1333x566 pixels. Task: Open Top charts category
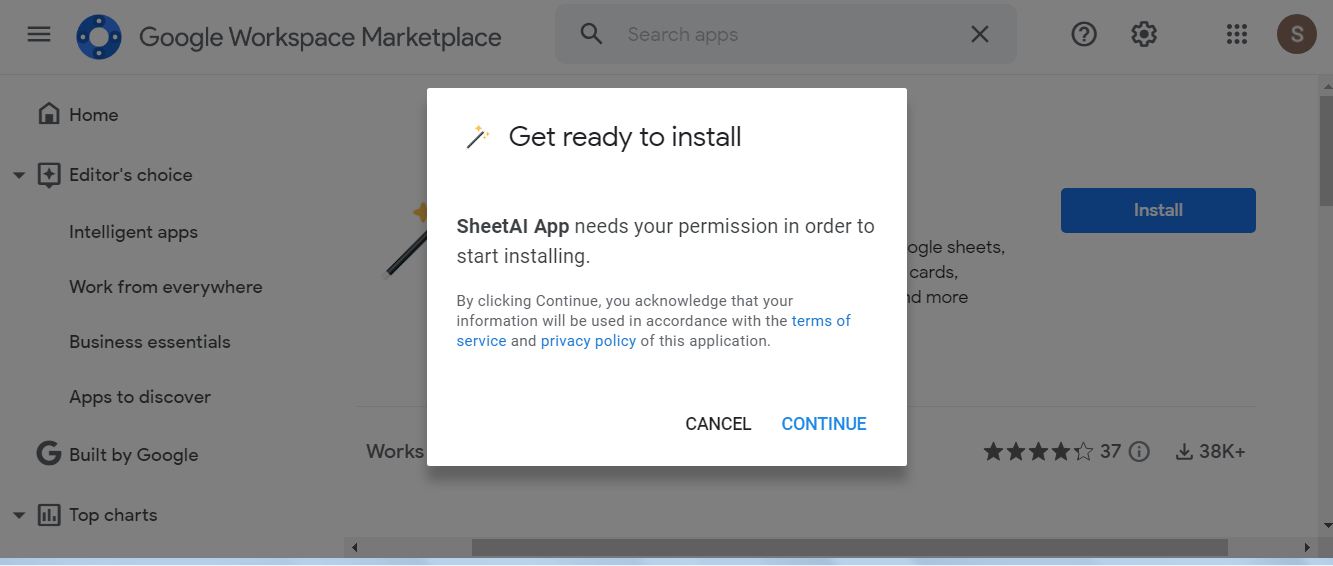coord(113,515)
